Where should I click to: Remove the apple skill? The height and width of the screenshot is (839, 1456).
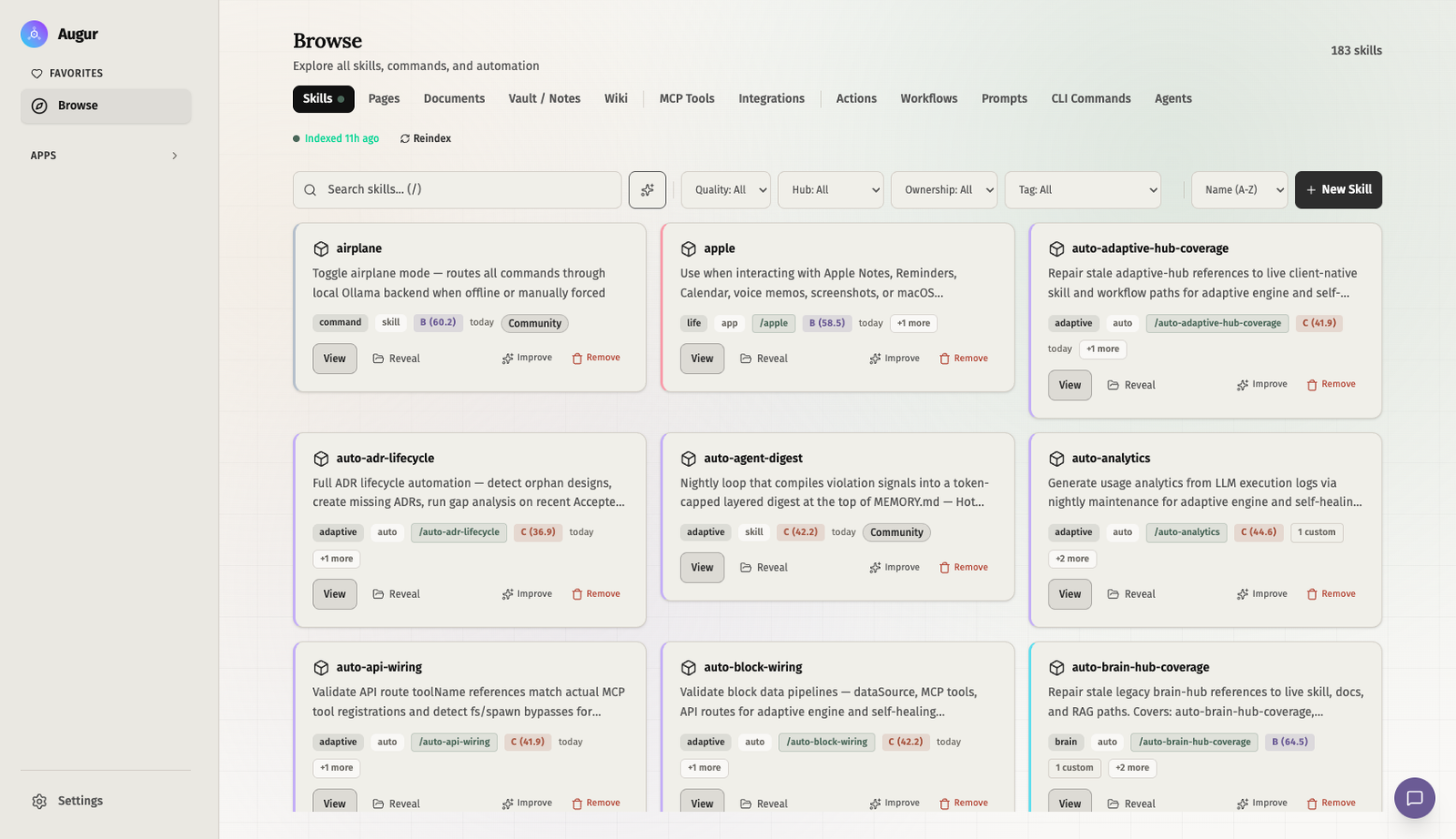coord(964,359)
